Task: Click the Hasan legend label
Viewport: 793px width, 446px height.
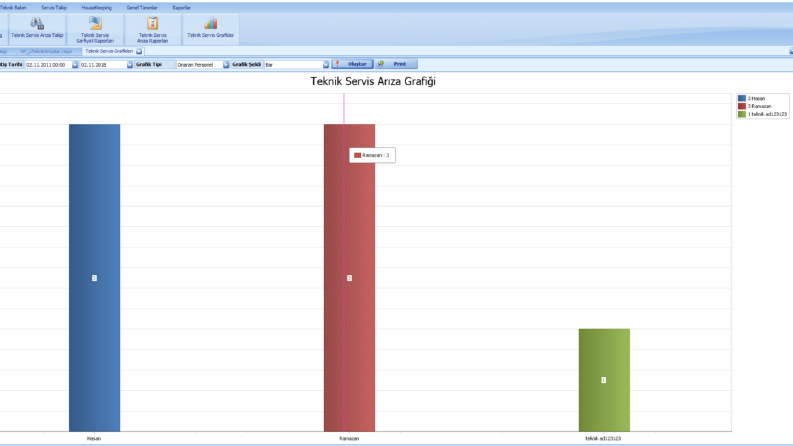Action: tap(756, 99)
